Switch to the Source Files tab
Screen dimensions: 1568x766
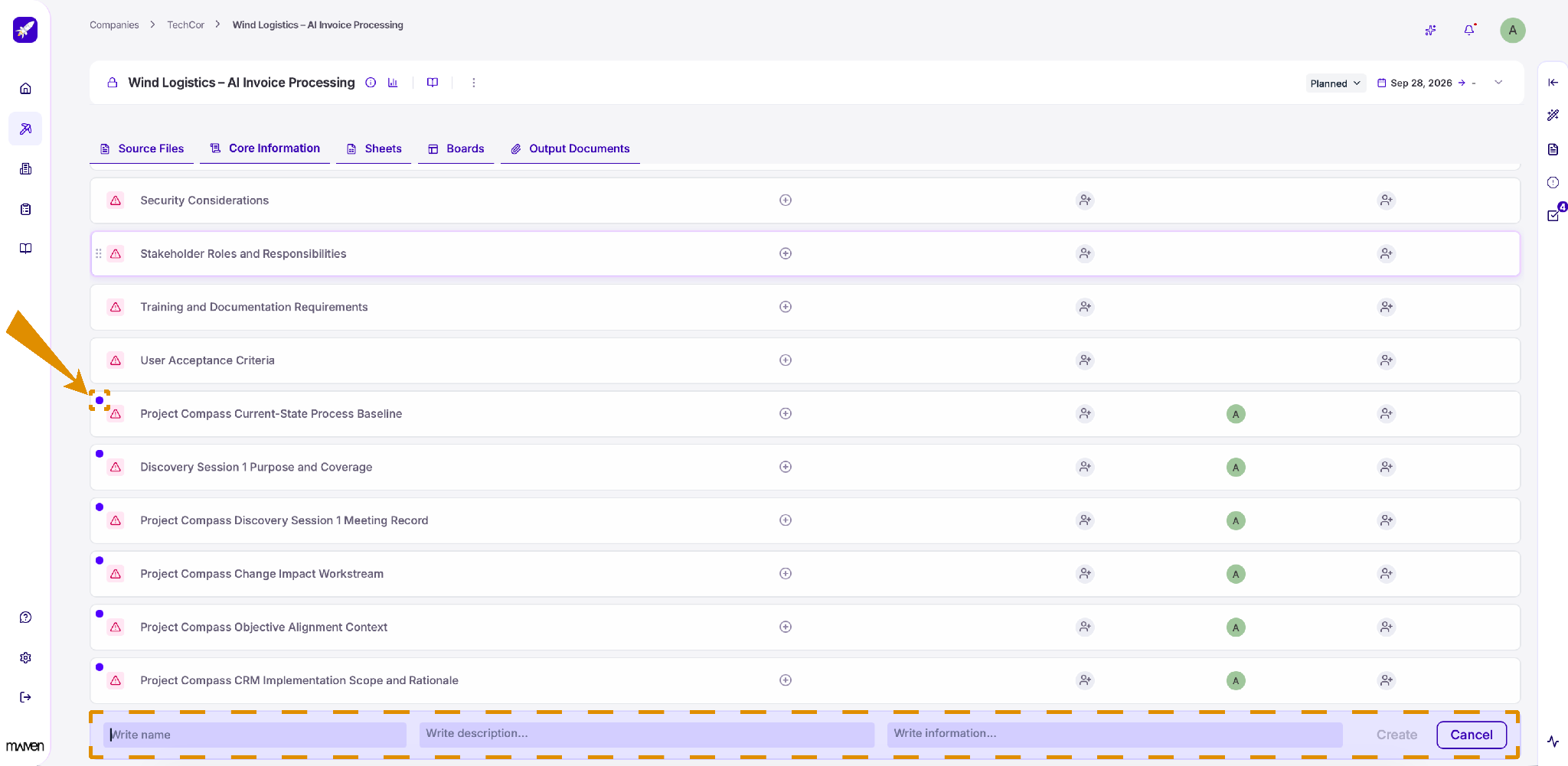pos(142,148)
